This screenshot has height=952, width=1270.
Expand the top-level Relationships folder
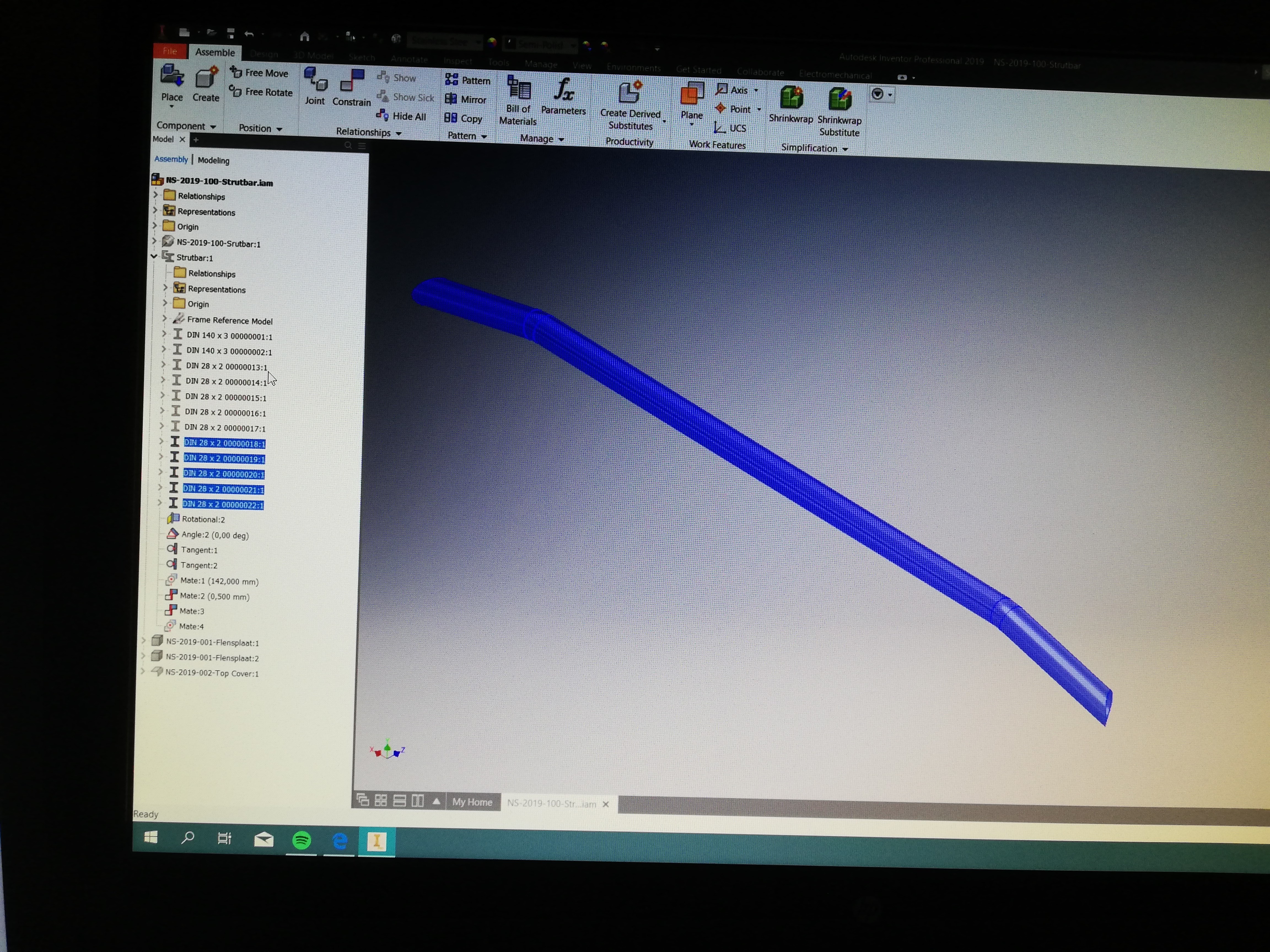pos(156,195)
